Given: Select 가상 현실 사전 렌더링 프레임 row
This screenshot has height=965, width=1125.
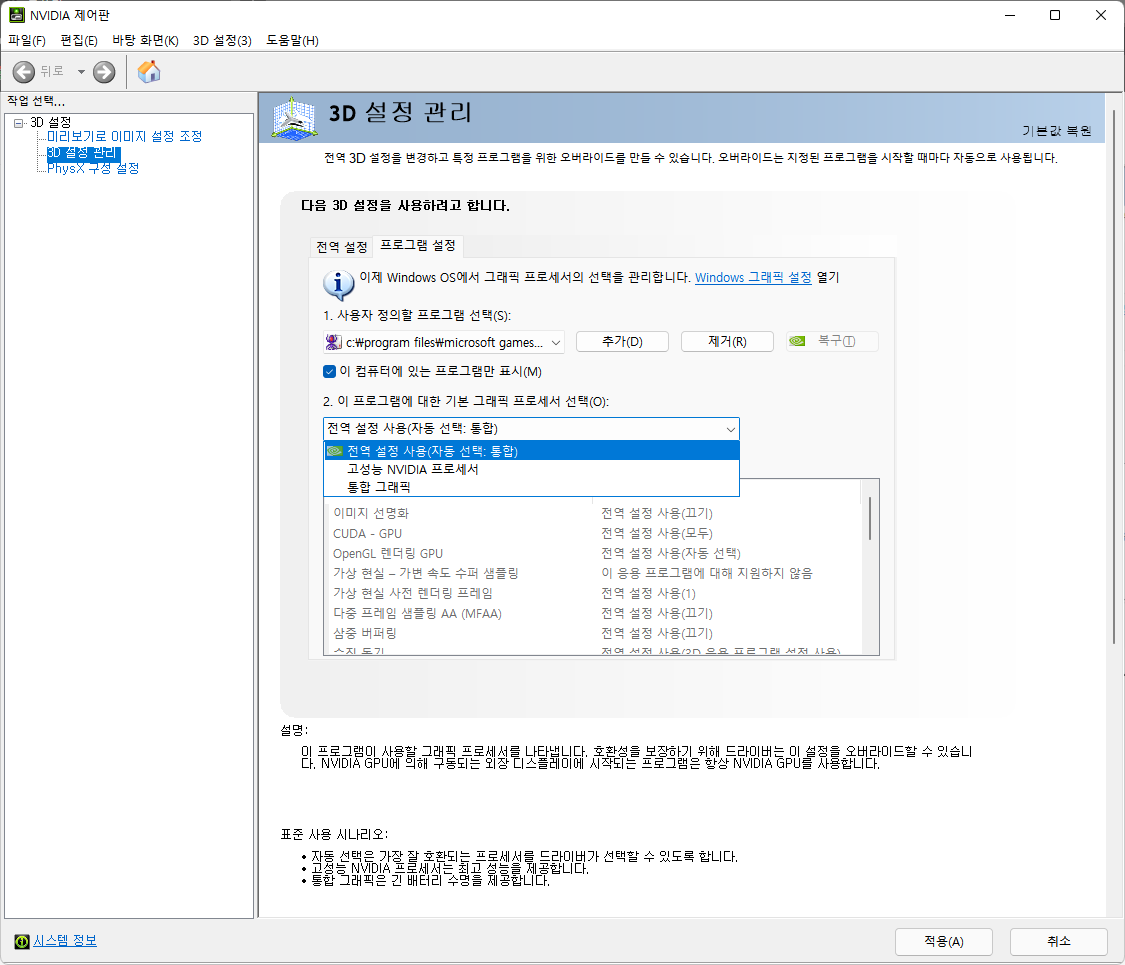Looking at the screenshot, I should [x=593, y=593].
